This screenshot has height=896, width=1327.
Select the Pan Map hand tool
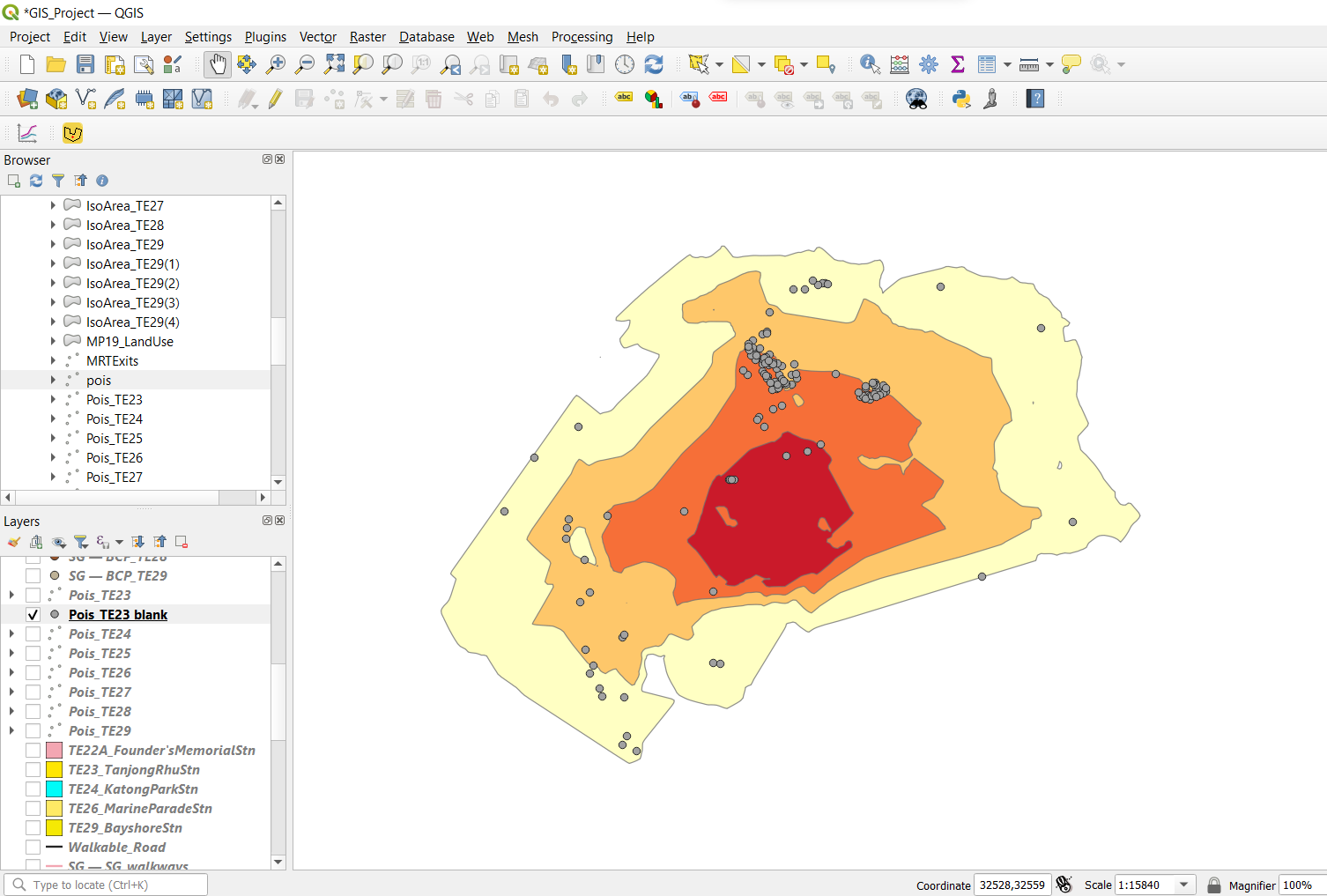click(x=217, y=64)
